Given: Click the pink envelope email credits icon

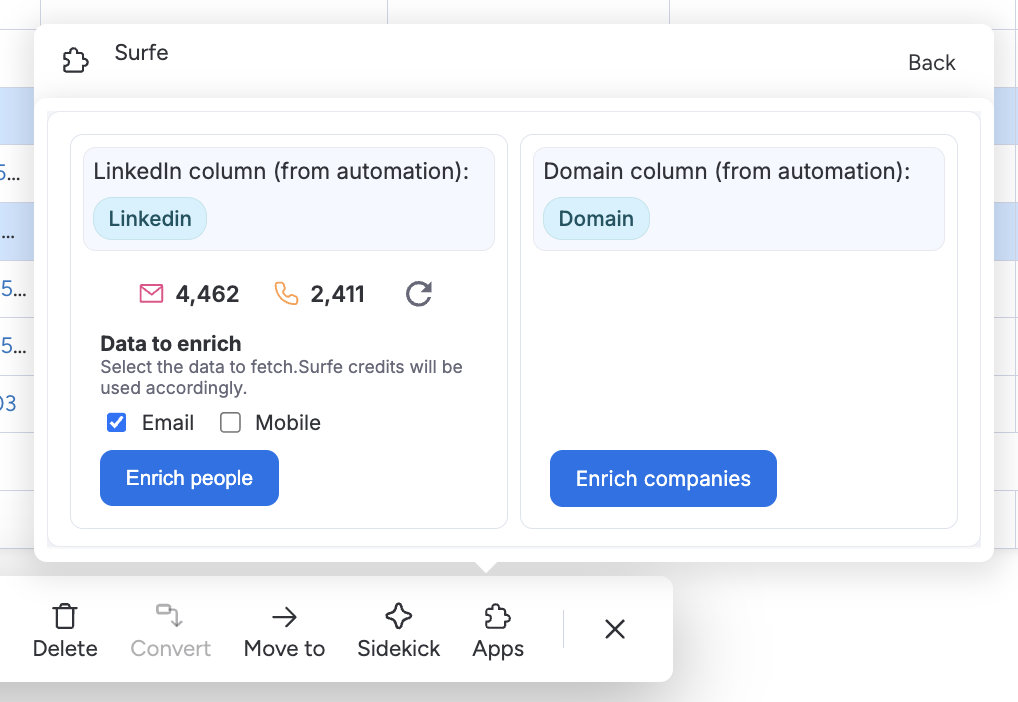Looking at the screenshot, I should tap(151, 294).
